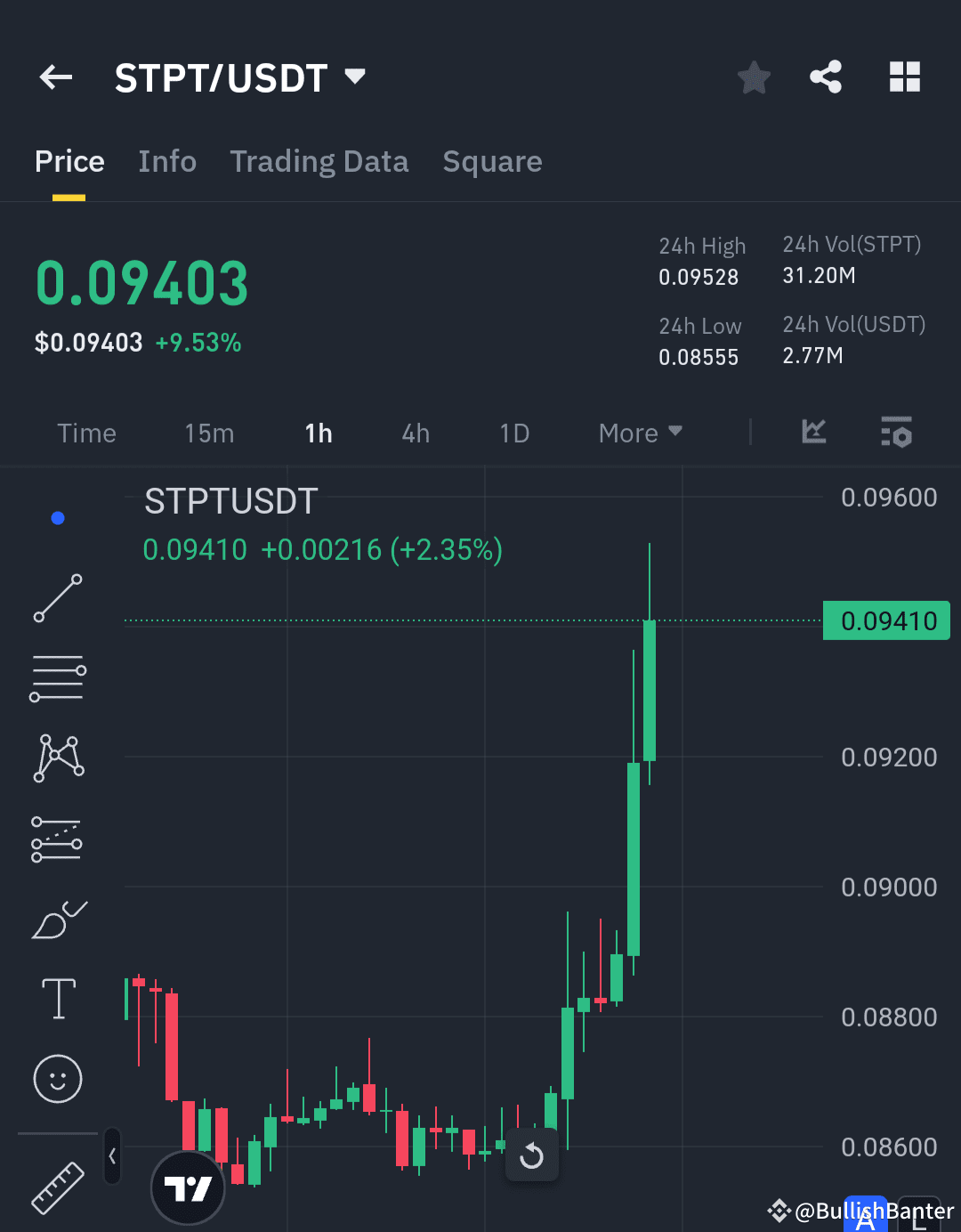
Task: Select the pattern drawing tool
Action: (57, 758)
